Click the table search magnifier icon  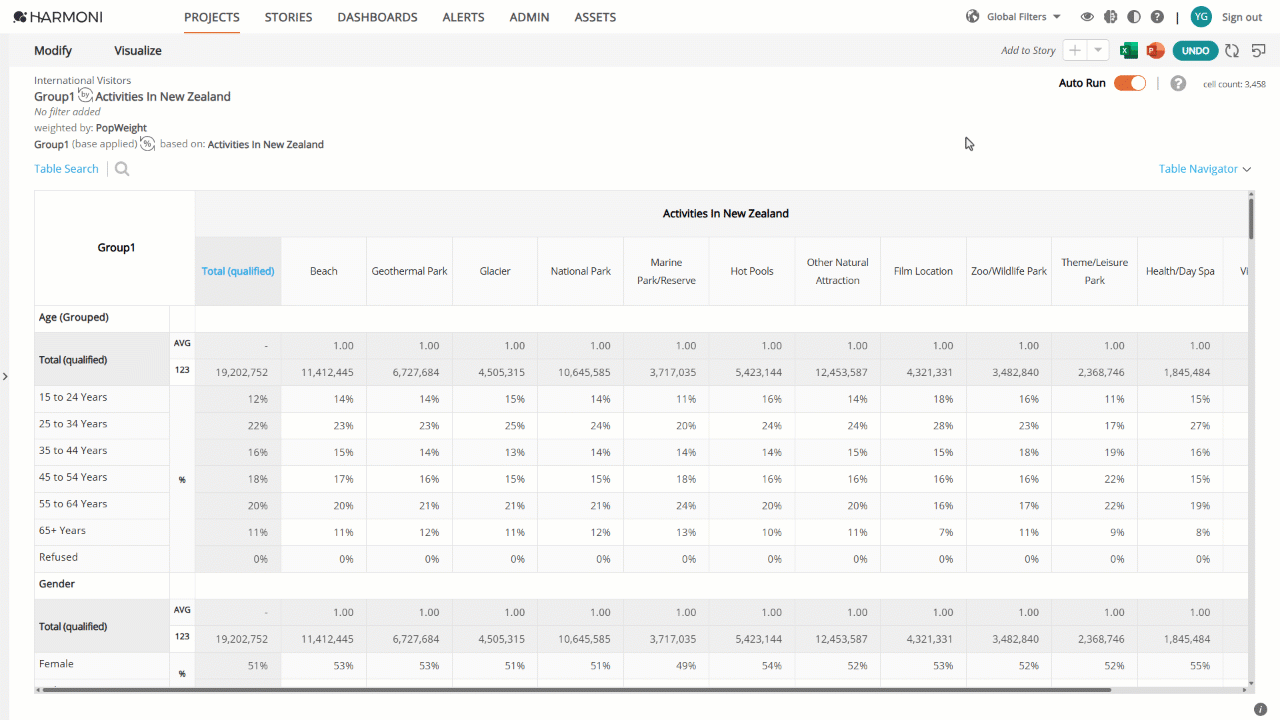tap(122, 169)
